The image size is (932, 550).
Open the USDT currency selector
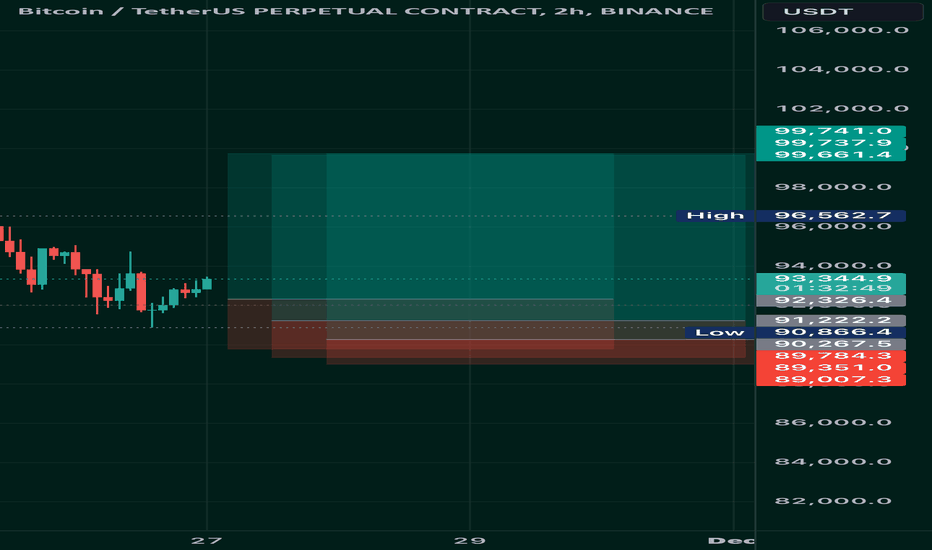(842, 11)
